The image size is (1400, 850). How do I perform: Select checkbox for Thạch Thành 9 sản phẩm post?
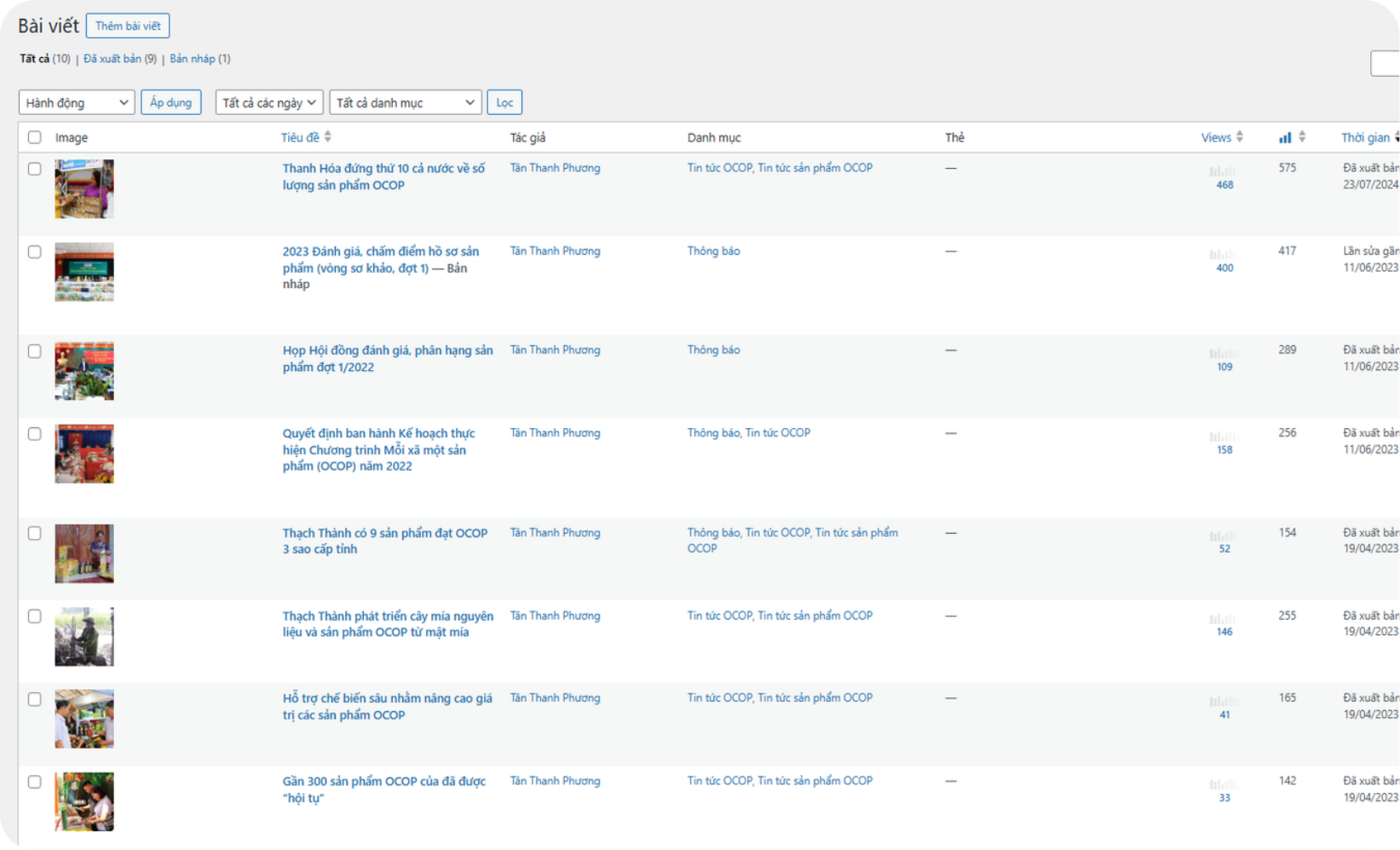(x=34, y=533)
